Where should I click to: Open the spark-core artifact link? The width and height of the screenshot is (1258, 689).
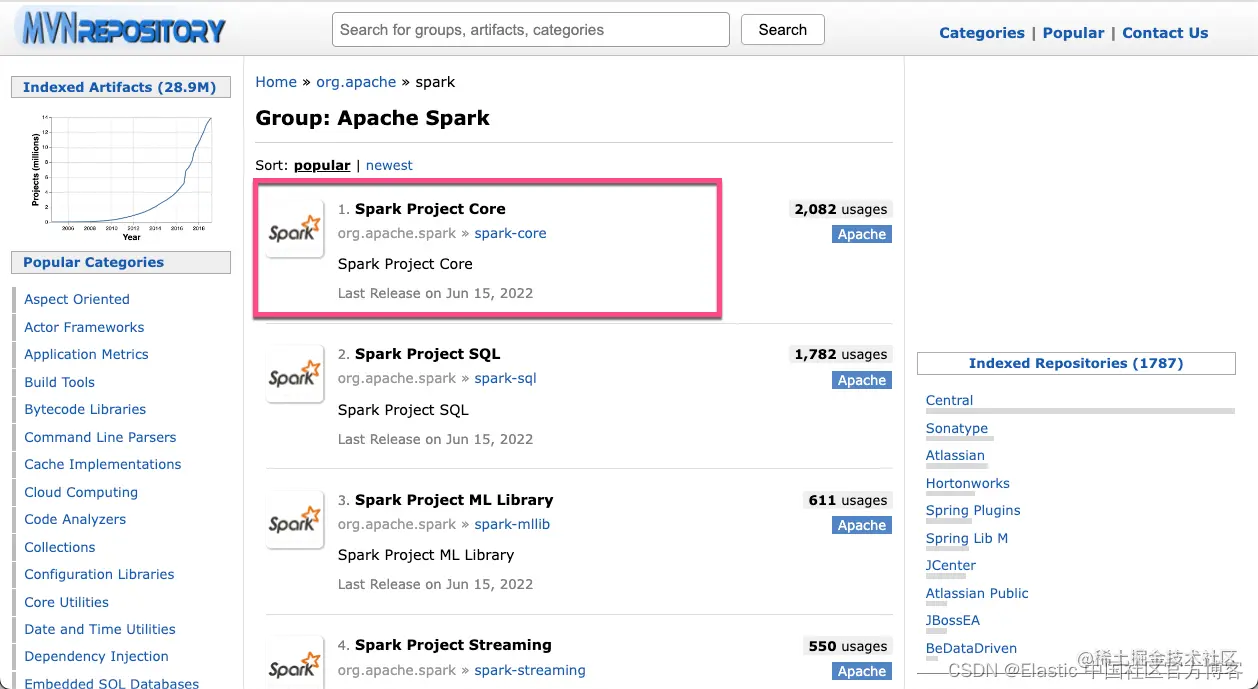[x=510, y=233]
